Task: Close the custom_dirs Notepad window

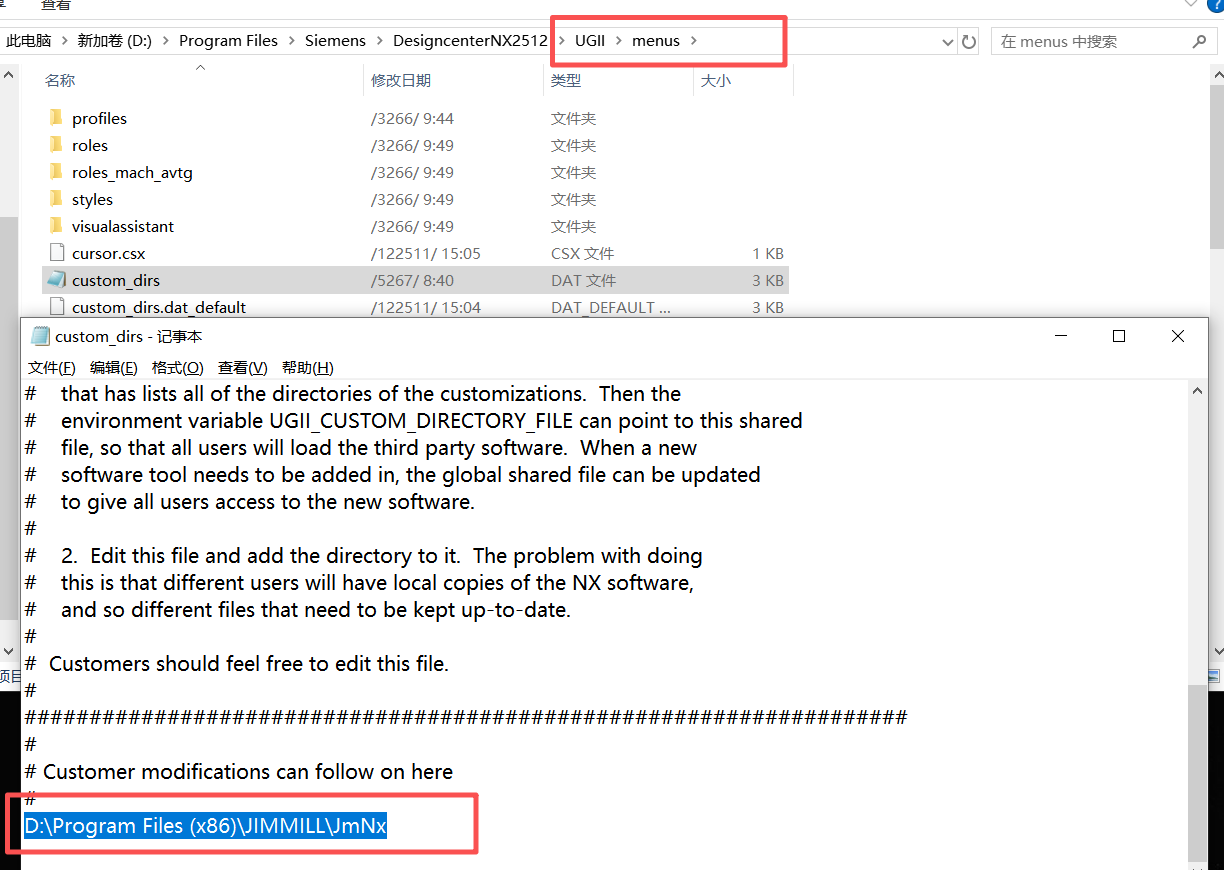Action: pos(1178,336)
